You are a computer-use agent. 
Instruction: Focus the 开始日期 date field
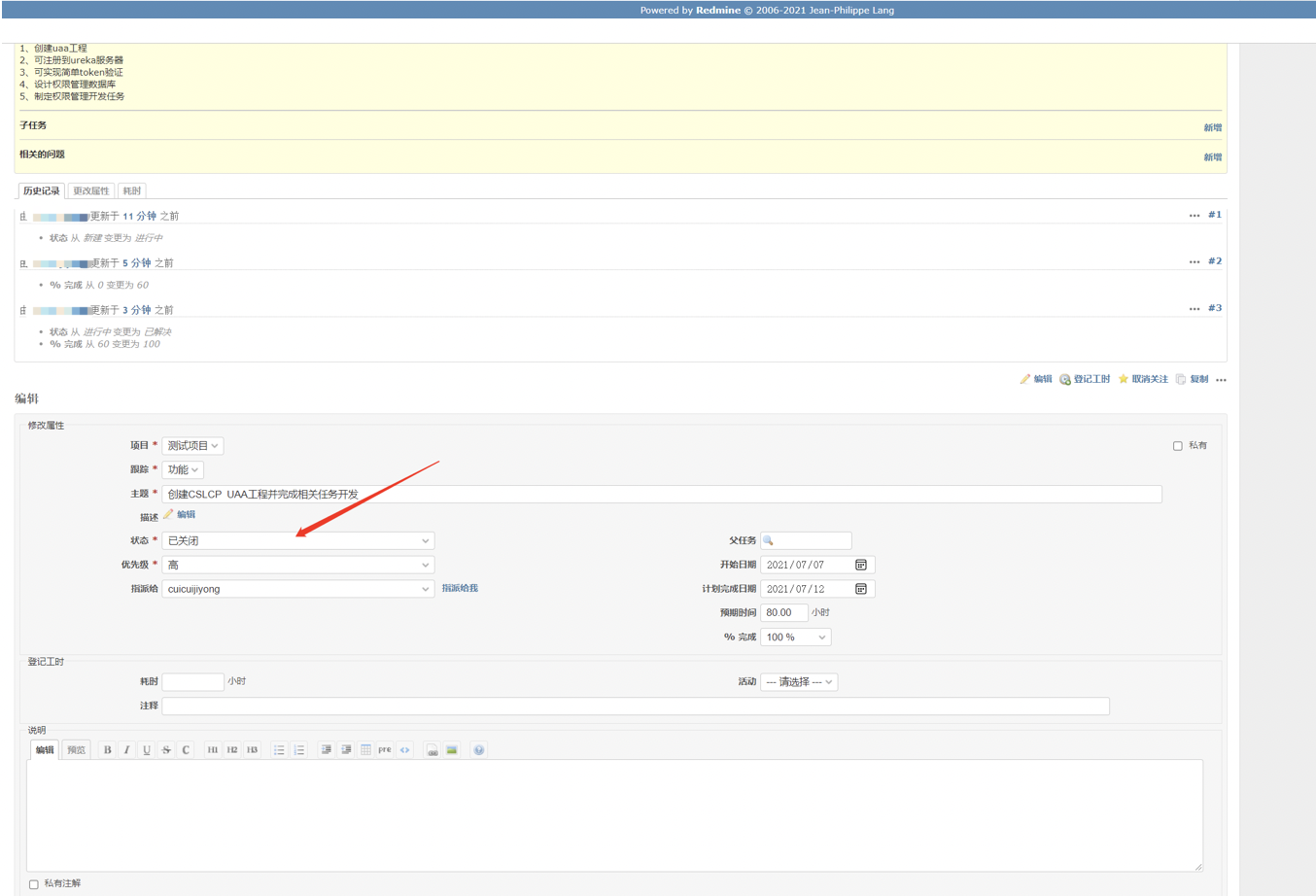coord(817,565)
